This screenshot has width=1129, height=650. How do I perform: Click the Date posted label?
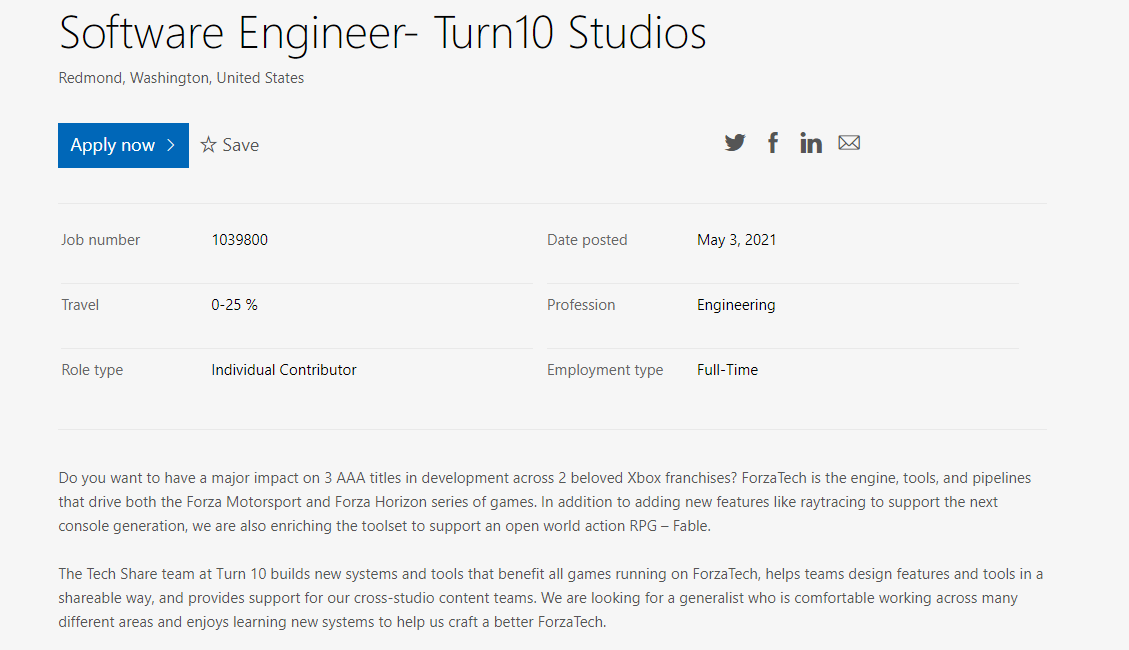pos(587,240)
